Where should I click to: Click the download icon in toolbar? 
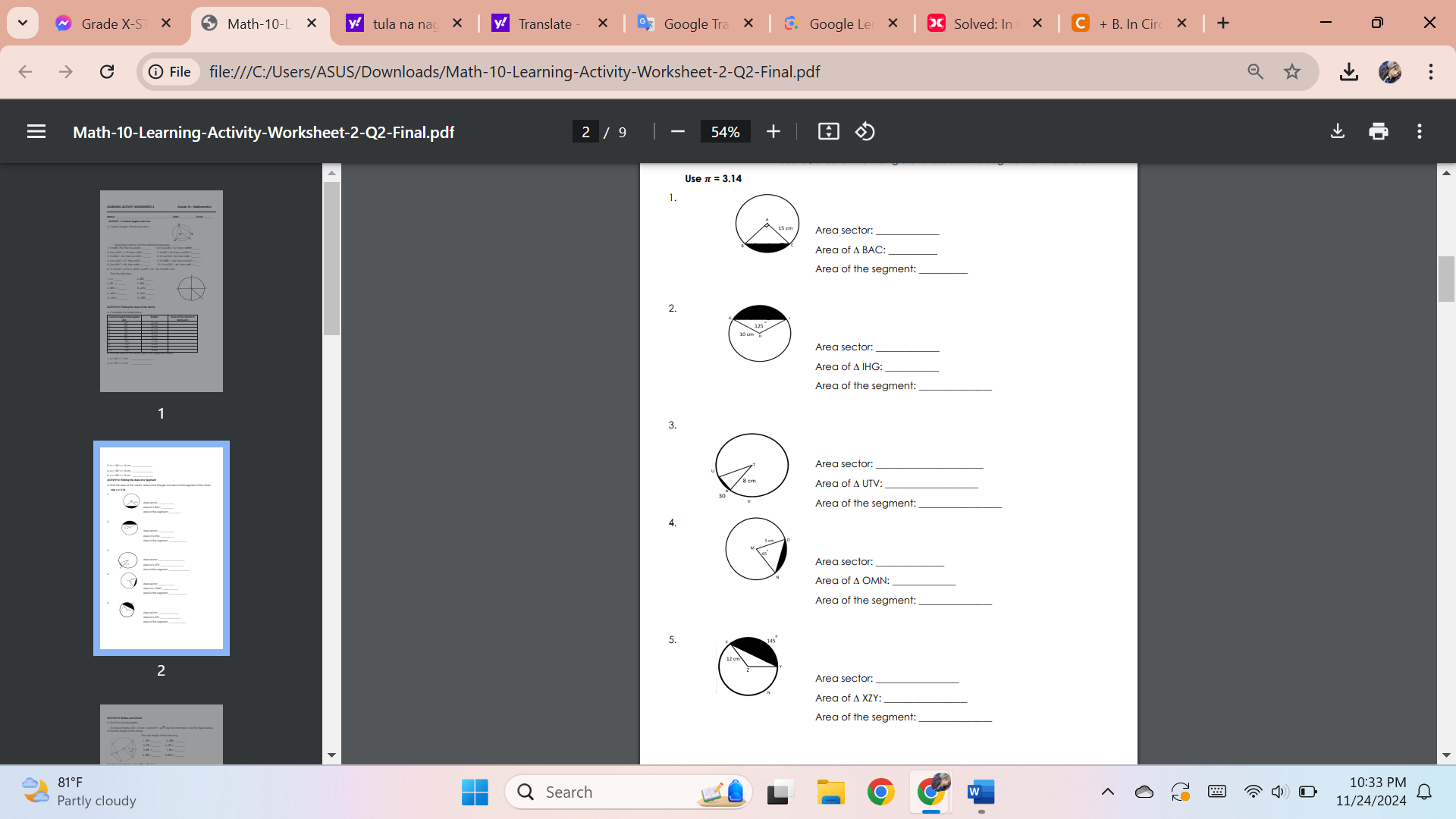point(1338,131)
